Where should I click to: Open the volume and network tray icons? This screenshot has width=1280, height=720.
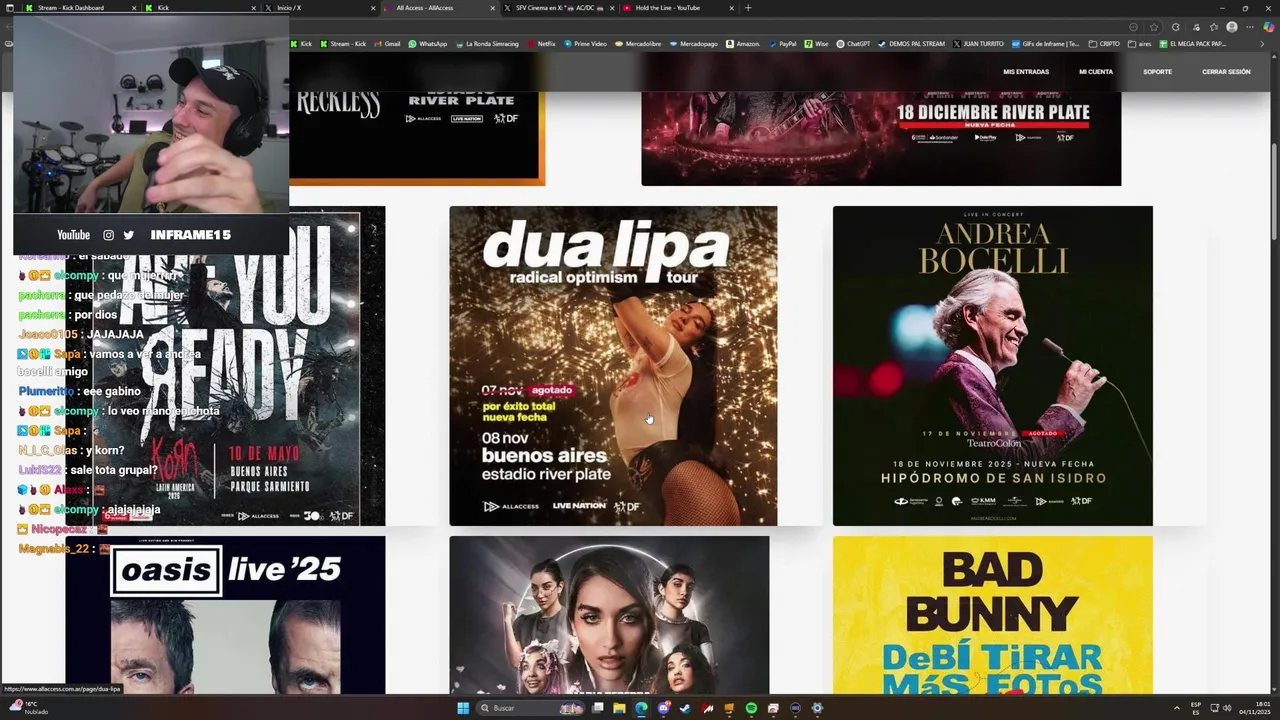[1221, 708]
